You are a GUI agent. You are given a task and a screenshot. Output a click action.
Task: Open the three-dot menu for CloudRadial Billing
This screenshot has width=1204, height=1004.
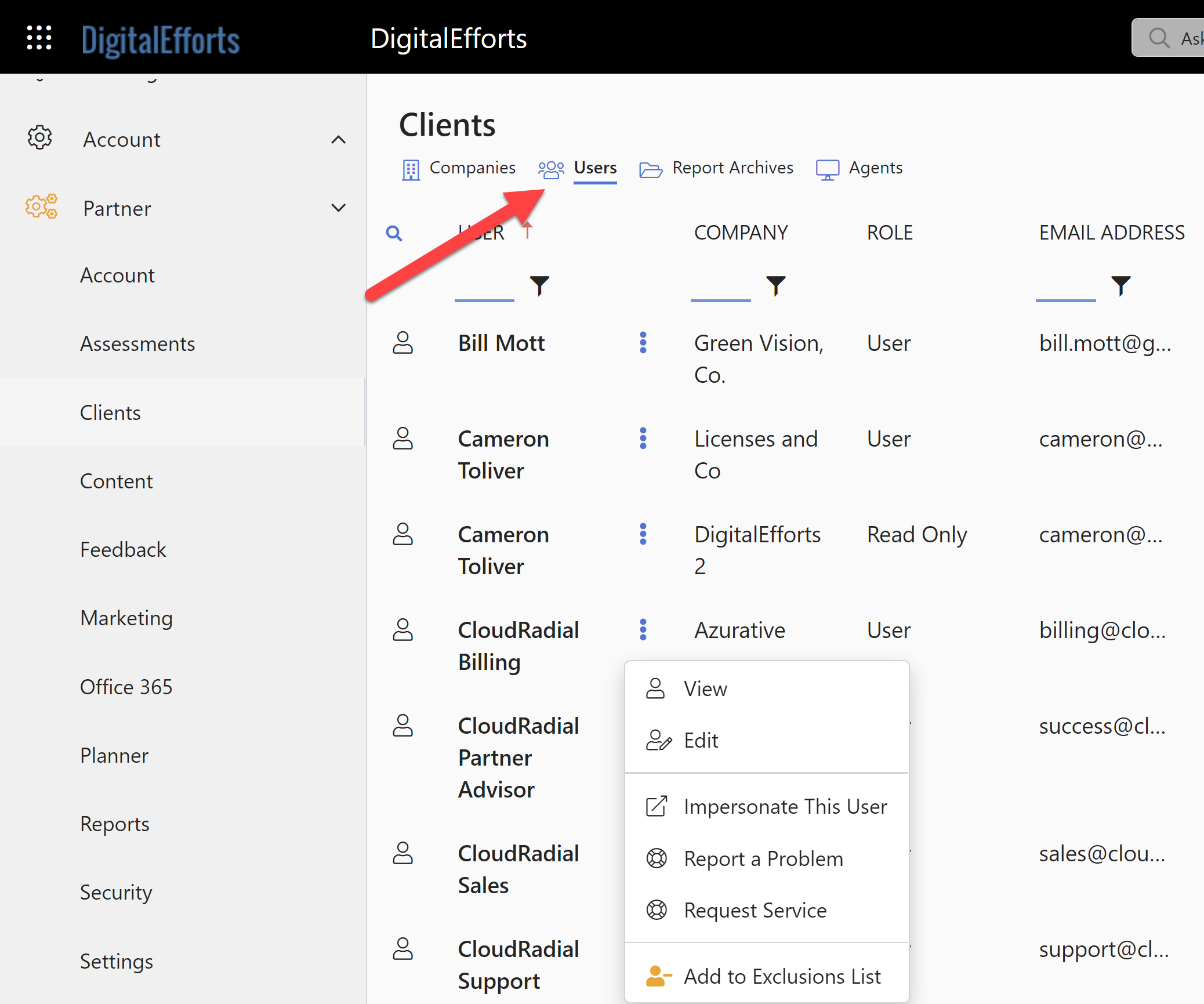[x=643, y=630]
